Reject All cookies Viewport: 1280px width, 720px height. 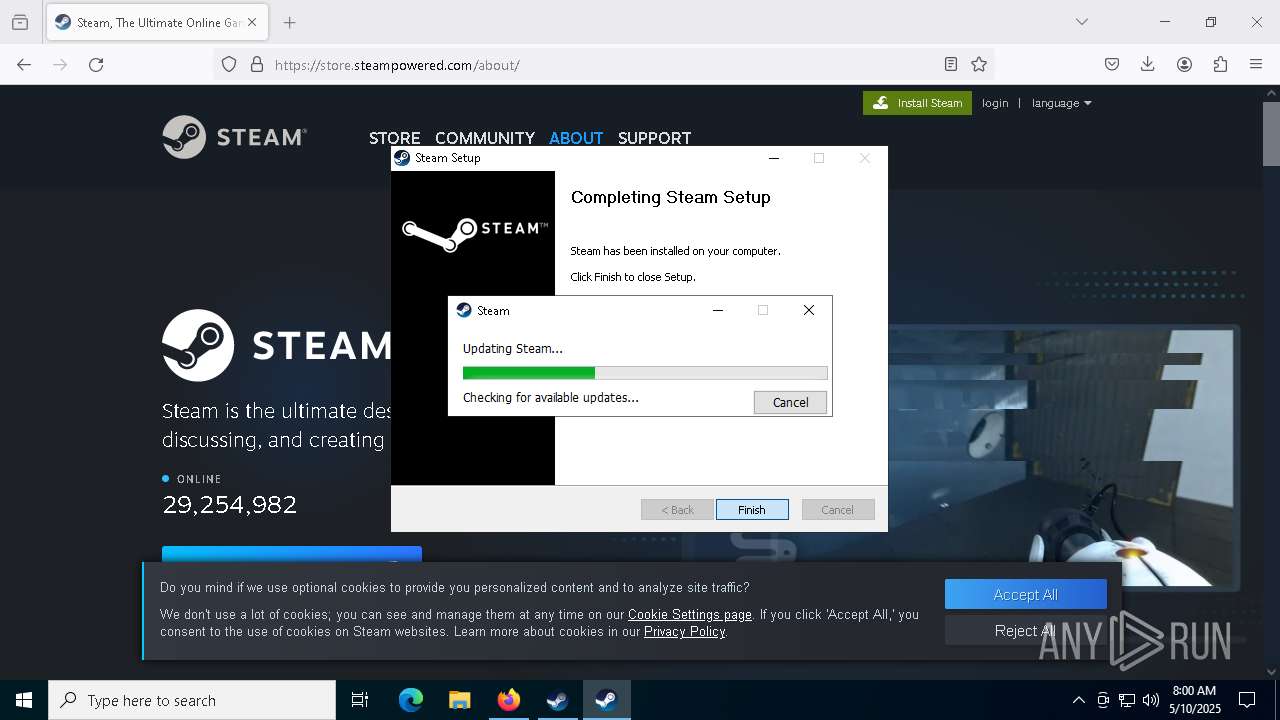coord(1025,630)
